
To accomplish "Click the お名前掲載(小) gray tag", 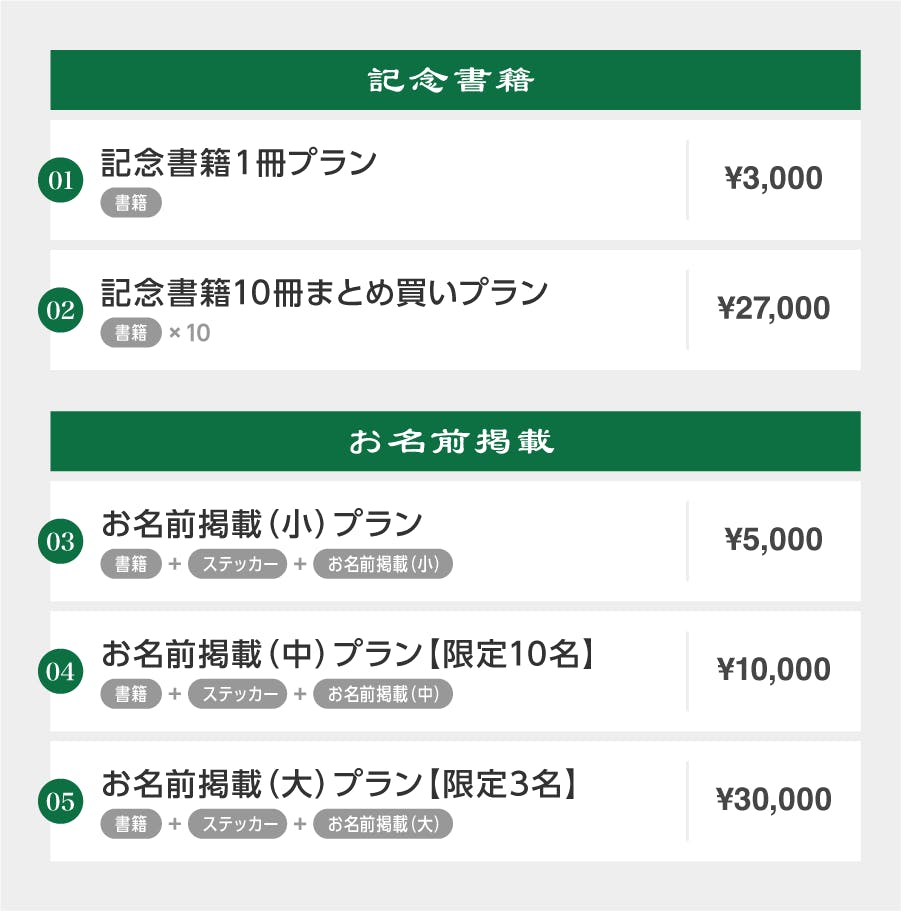I will click(x=383, y=564).
